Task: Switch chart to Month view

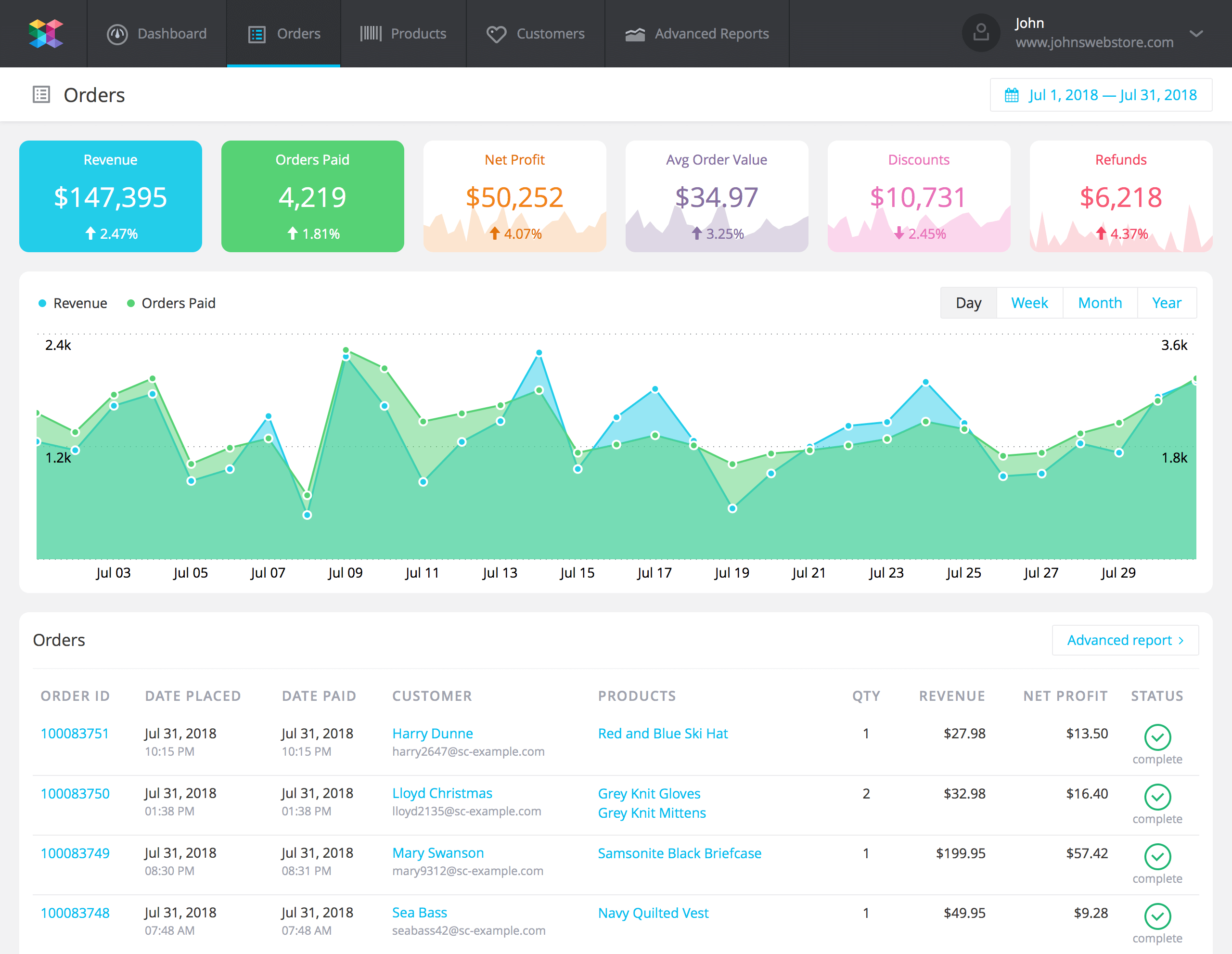Action: click(x=1100, y=303)
